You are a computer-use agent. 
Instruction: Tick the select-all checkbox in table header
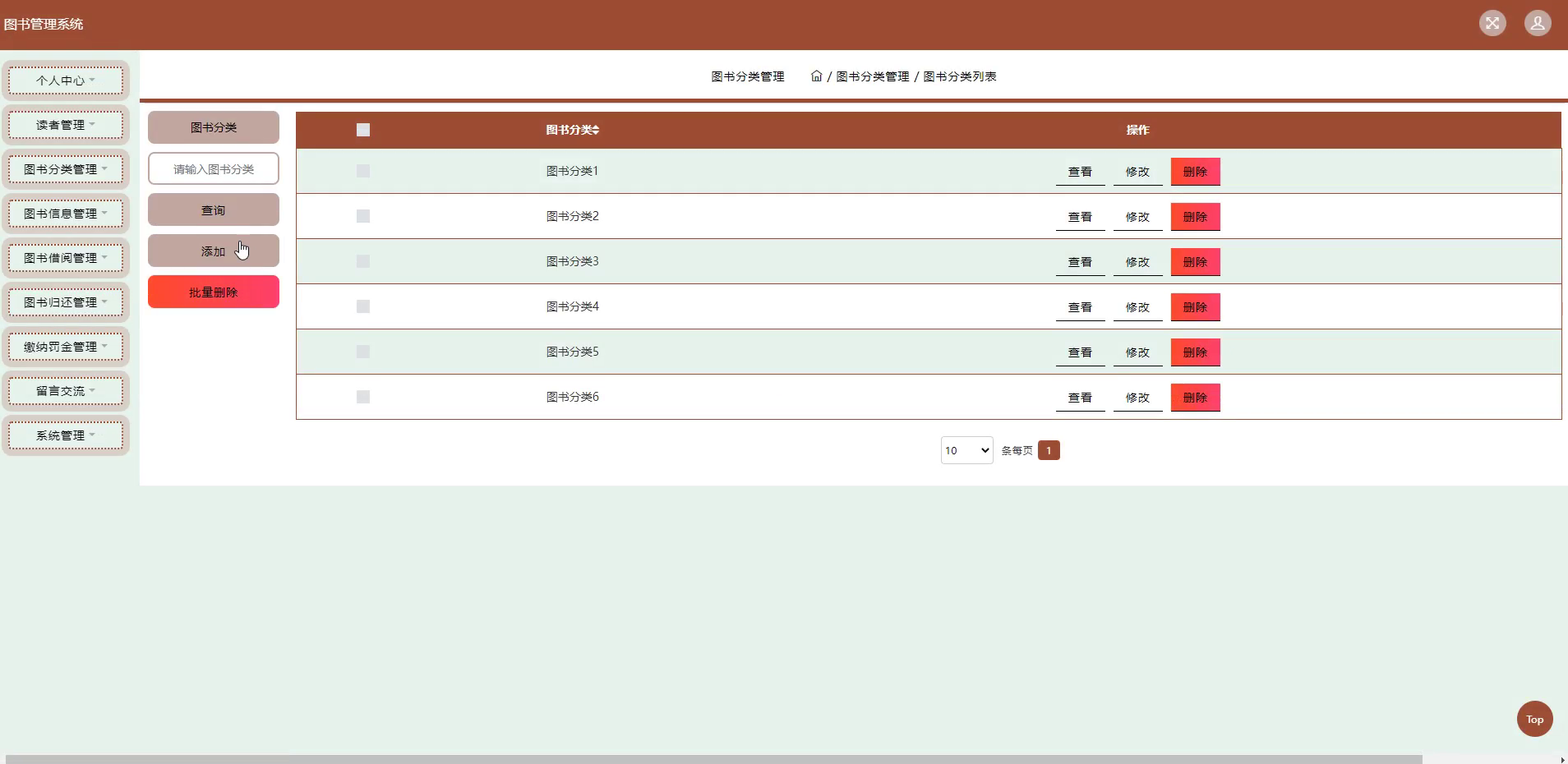tap(363, 130)
